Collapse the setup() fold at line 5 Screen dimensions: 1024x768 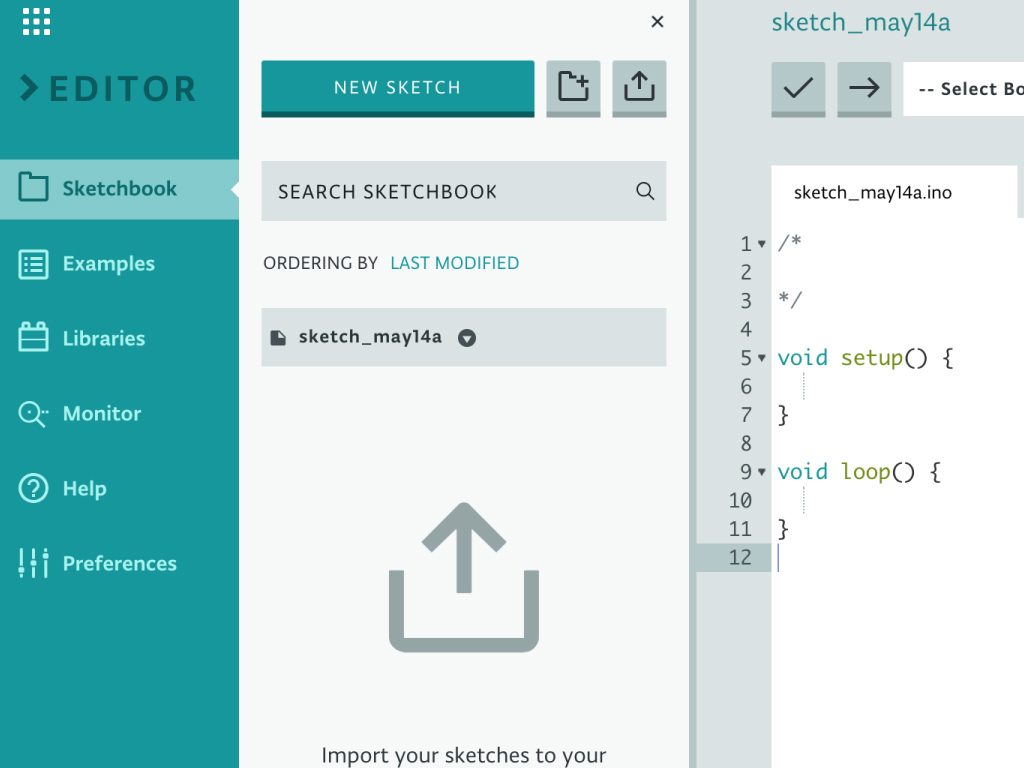point(761,358)
